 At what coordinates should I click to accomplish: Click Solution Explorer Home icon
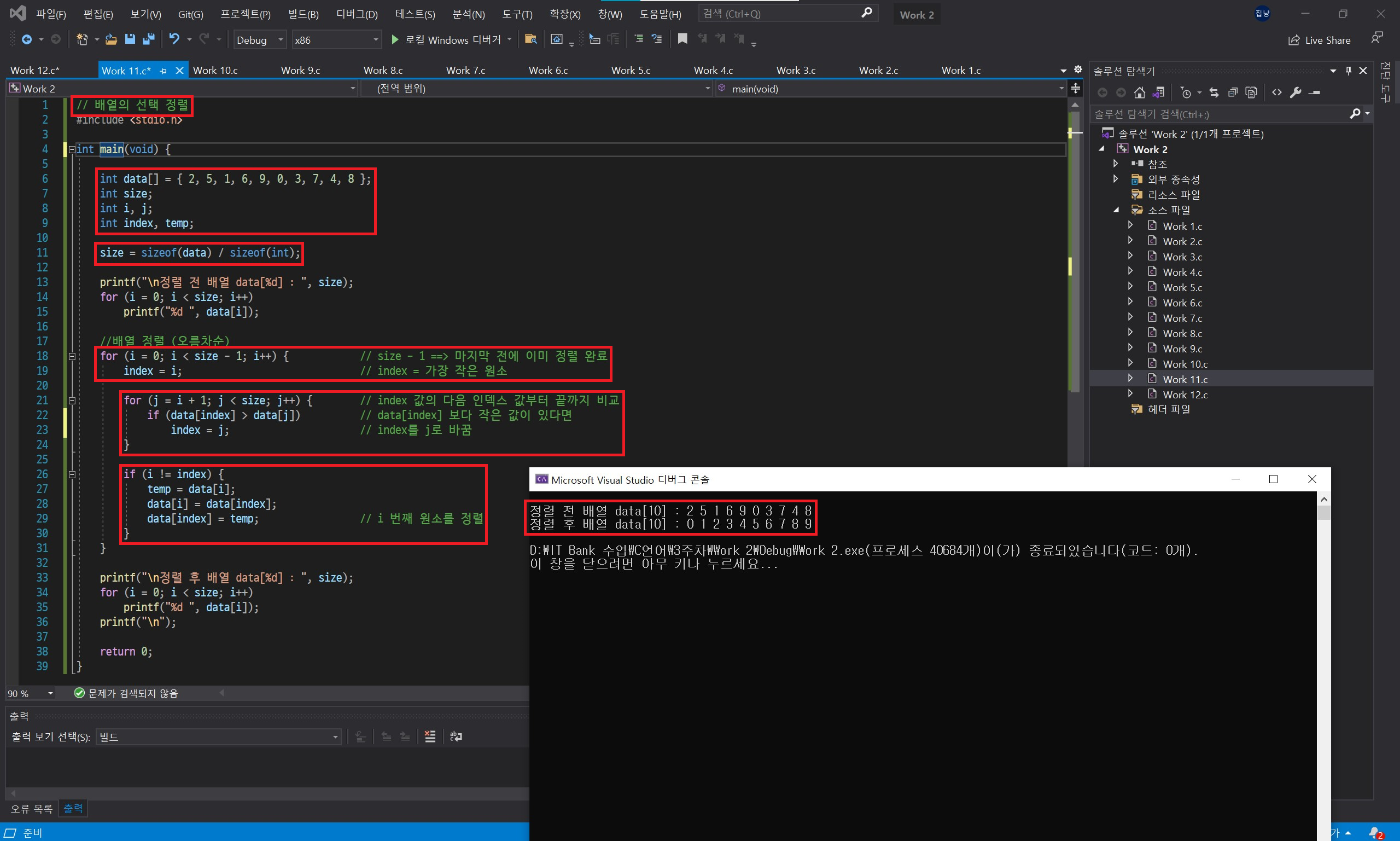click(1140, 92)
